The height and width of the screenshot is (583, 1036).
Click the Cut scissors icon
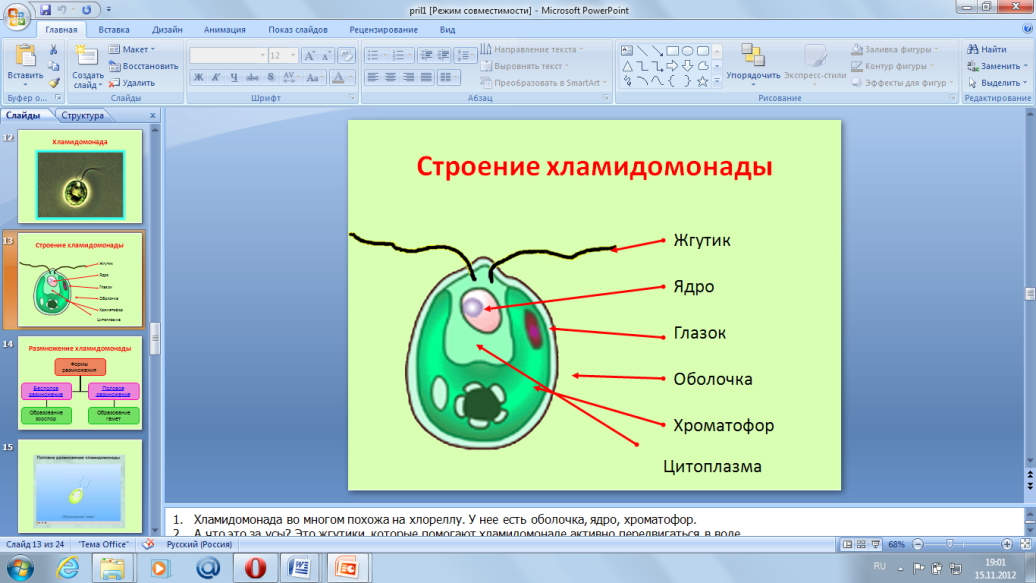pyautogui.click(x=55, y=49)
